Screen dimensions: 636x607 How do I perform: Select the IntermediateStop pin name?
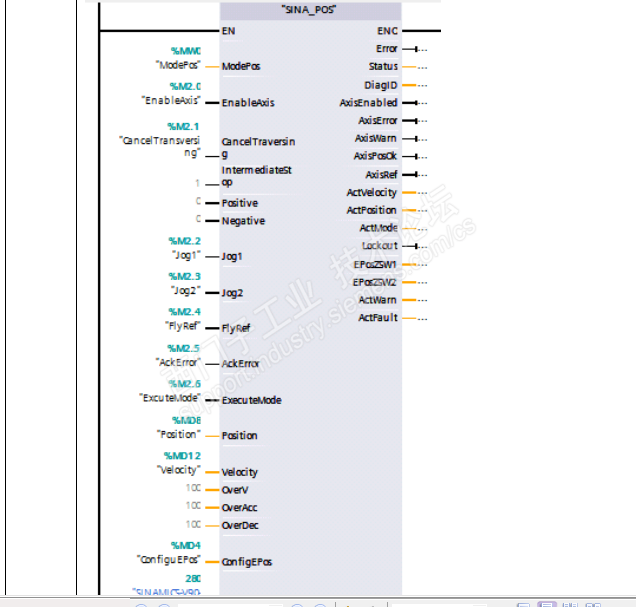[x=256, y=176]
